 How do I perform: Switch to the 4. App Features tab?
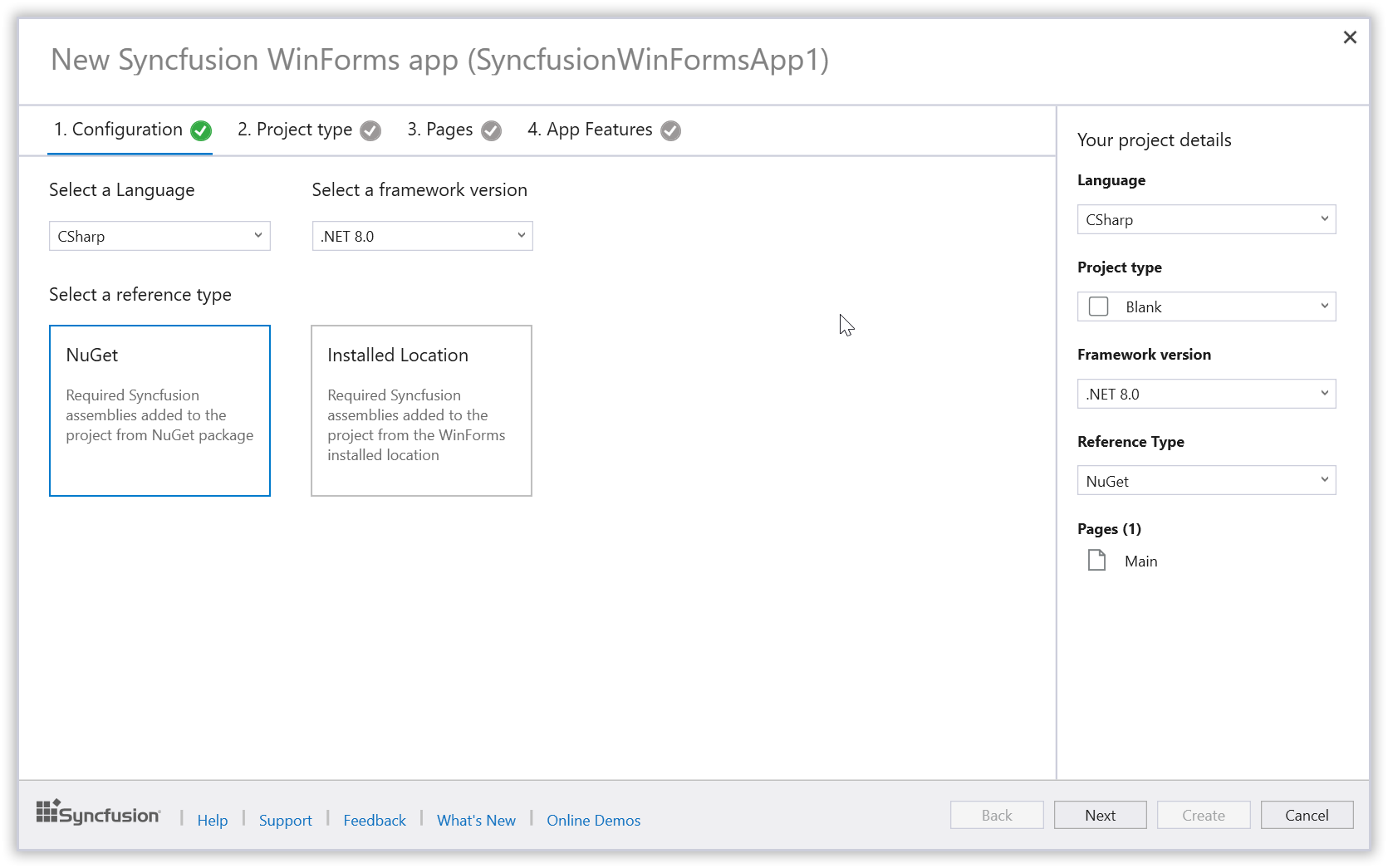click(x=603, y=130)
